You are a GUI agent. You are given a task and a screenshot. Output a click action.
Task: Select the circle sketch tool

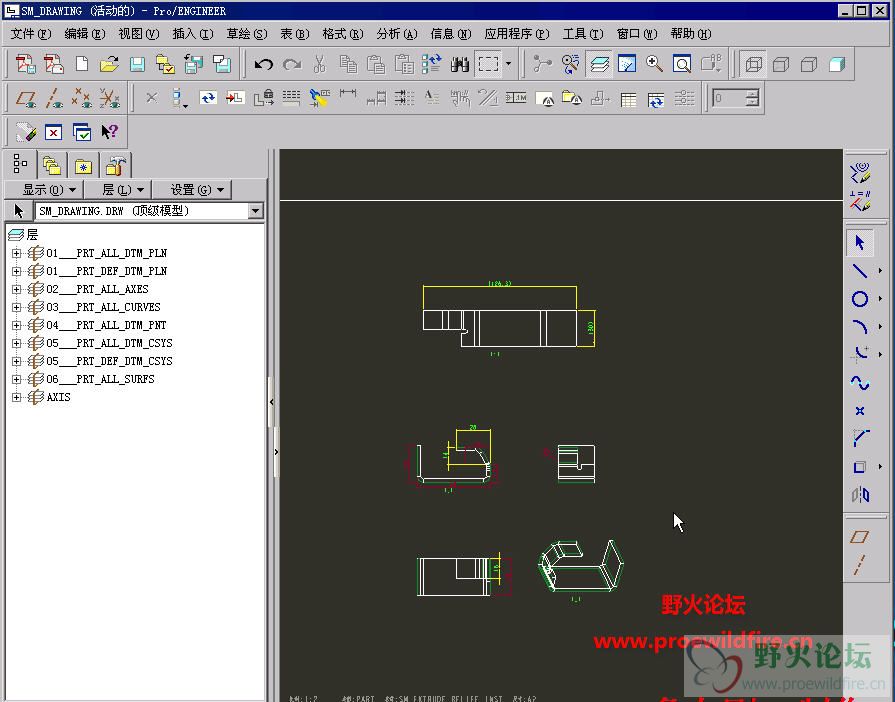[x=860, y=298]
